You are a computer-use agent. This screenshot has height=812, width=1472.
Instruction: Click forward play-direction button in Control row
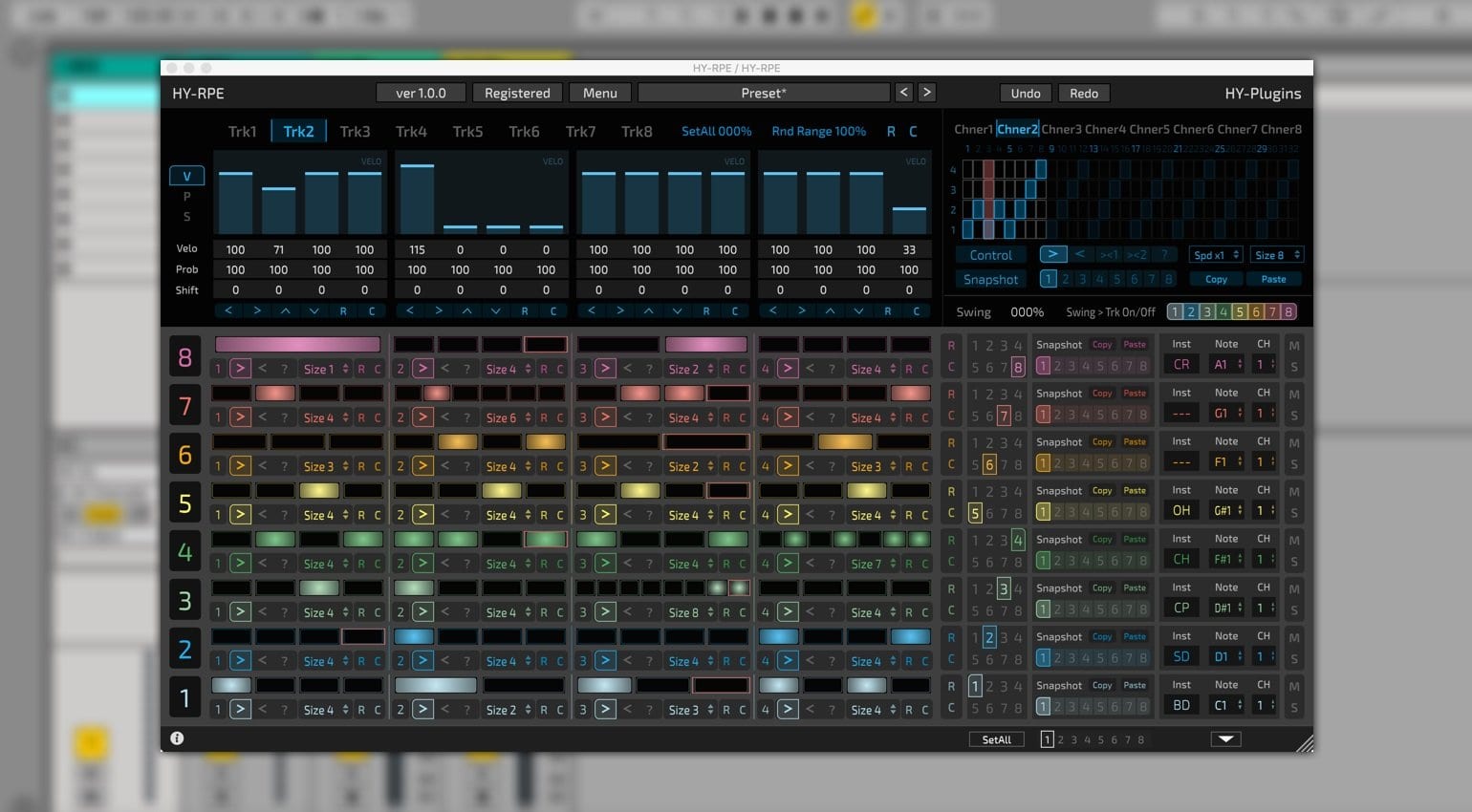[1052, 254]
